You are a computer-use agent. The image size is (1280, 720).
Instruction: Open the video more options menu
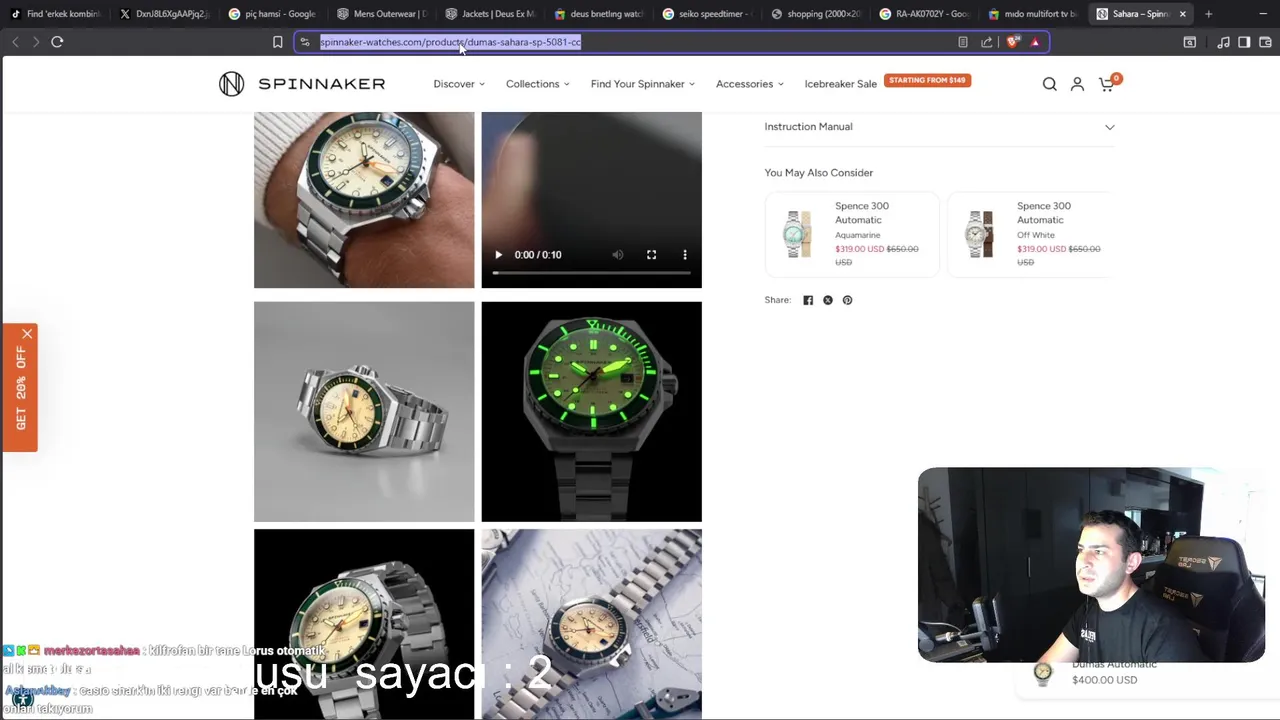(685, 255)
